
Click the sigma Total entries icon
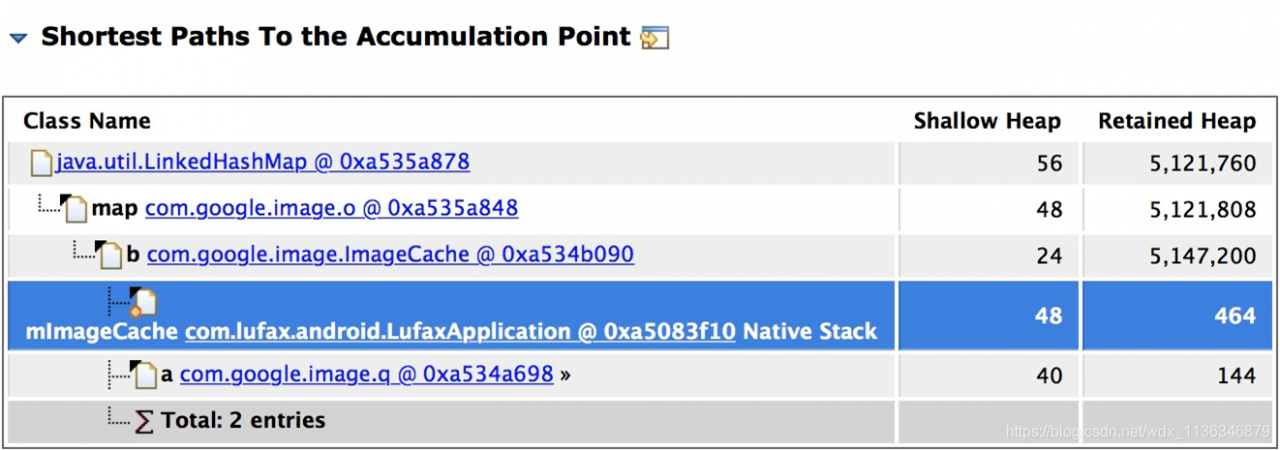coord(145,421)
